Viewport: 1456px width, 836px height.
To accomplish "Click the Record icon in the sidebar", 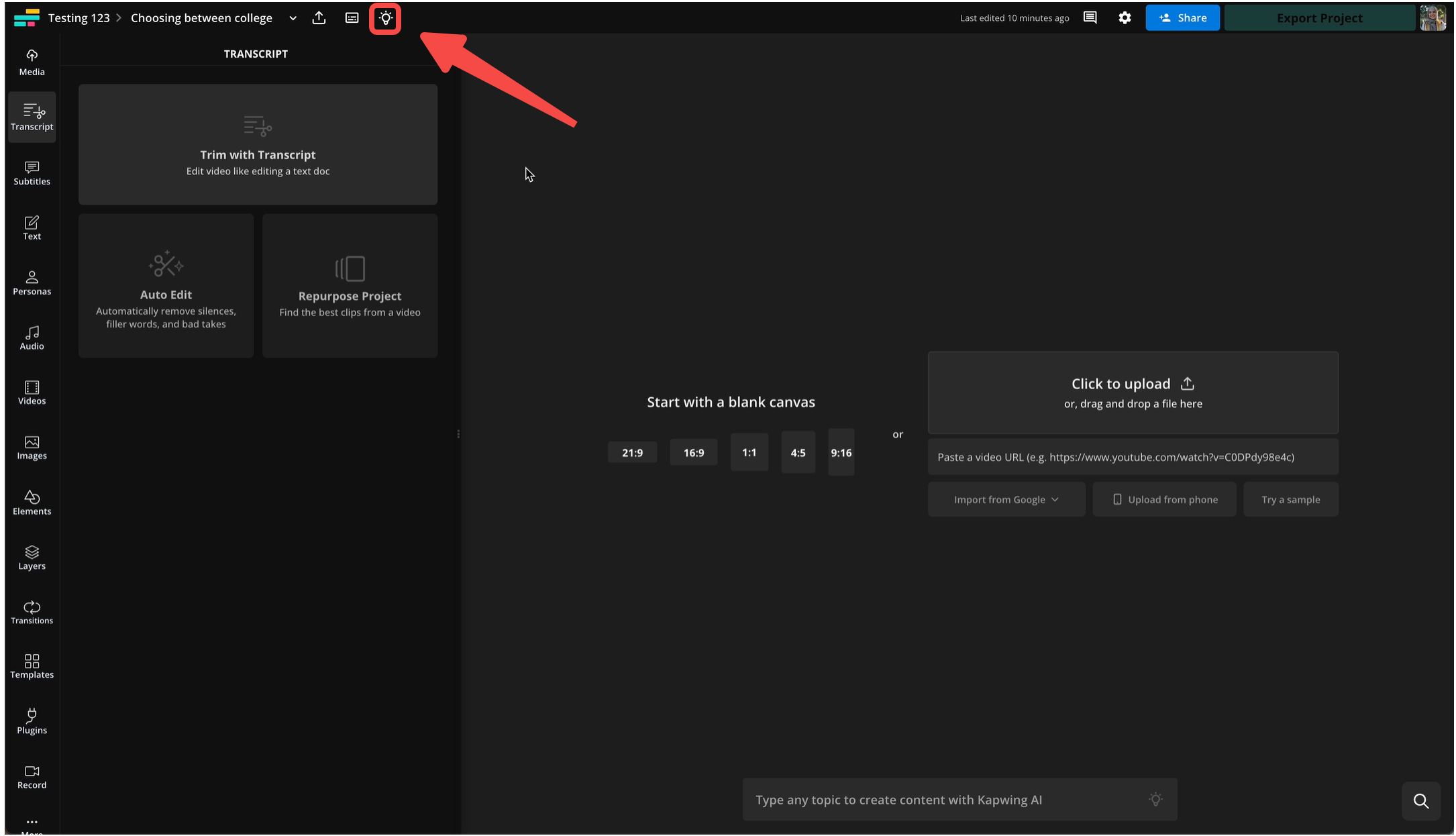I will [32, 773].
